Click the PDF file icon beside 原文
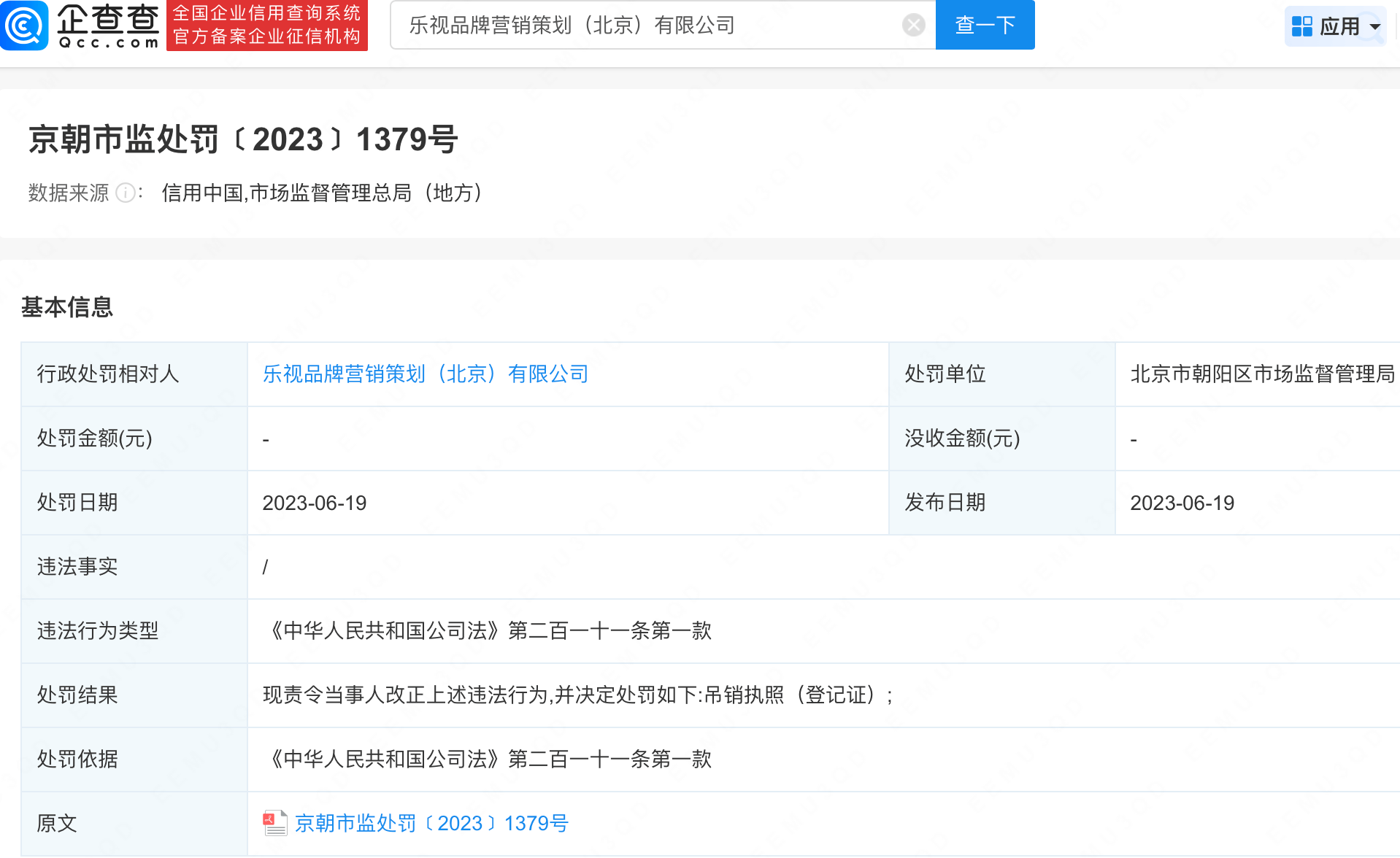The width and height of the screenshot is (1400, 858). (x=274, y=823)
